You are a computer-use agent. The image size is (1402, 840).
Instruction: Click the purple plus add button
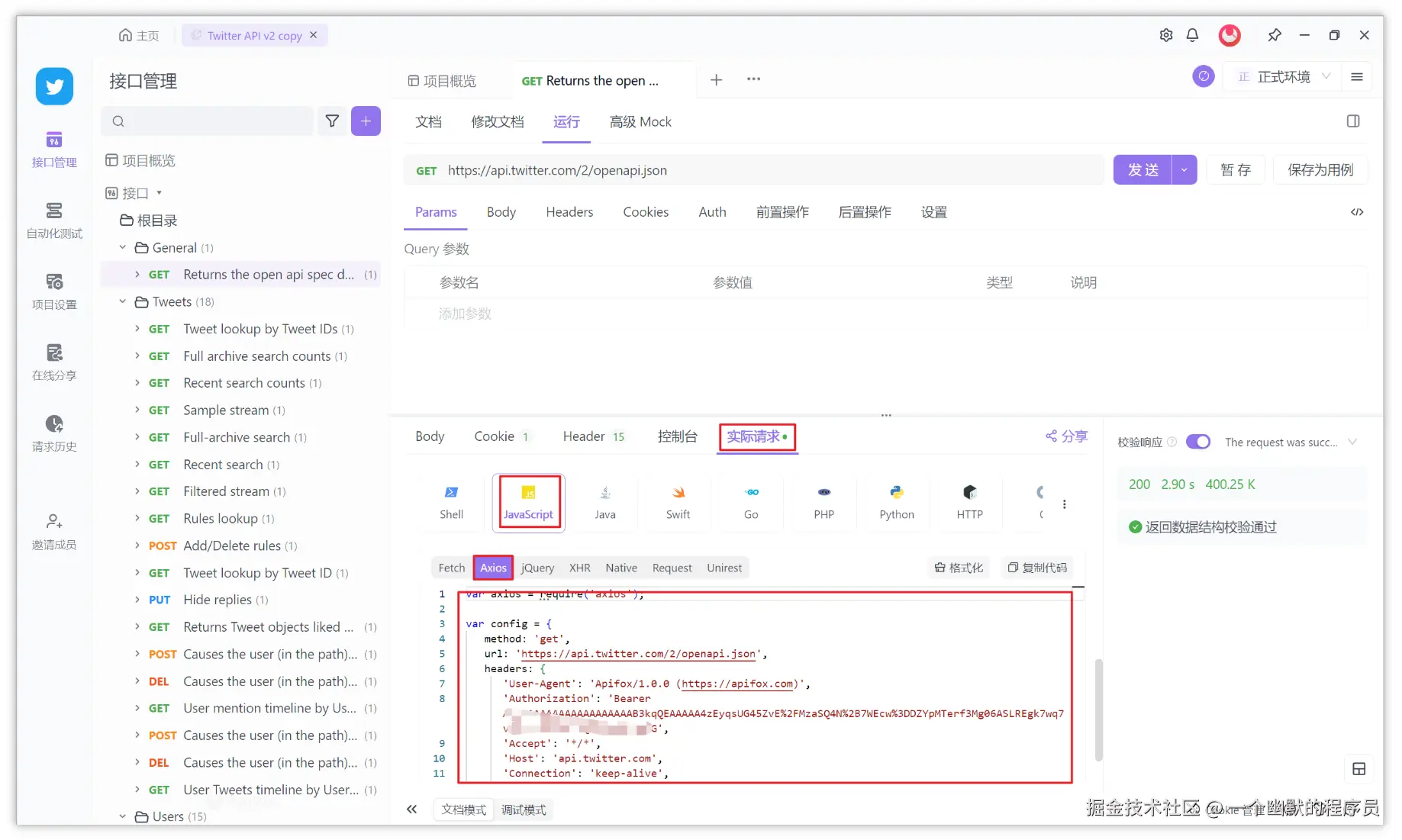pyautogui.click(x=366, y=121)
